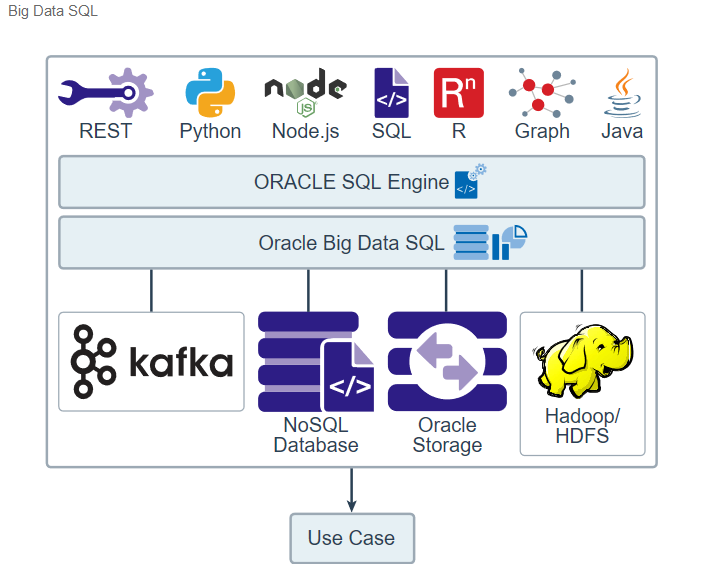
Task: Select the Python logo icon
Action: (x=210, y=93)
